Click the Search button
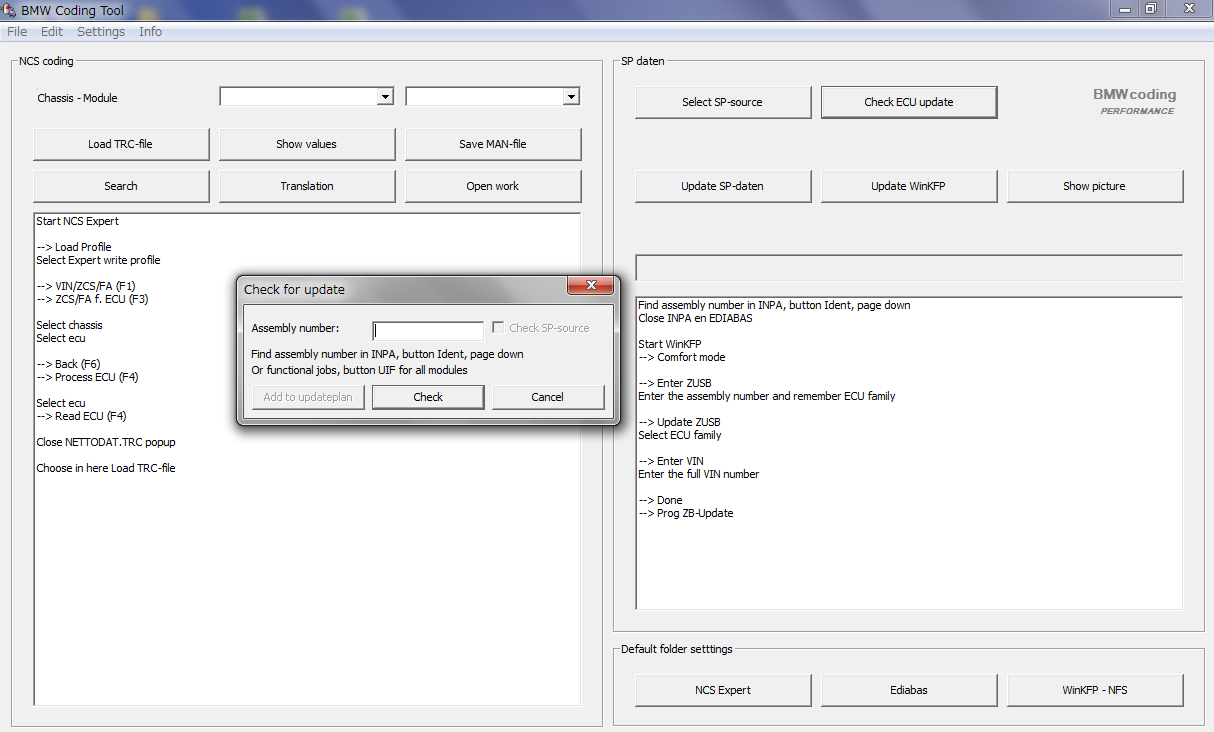This screenshot has height=732, width=1214. click(121, 186)
